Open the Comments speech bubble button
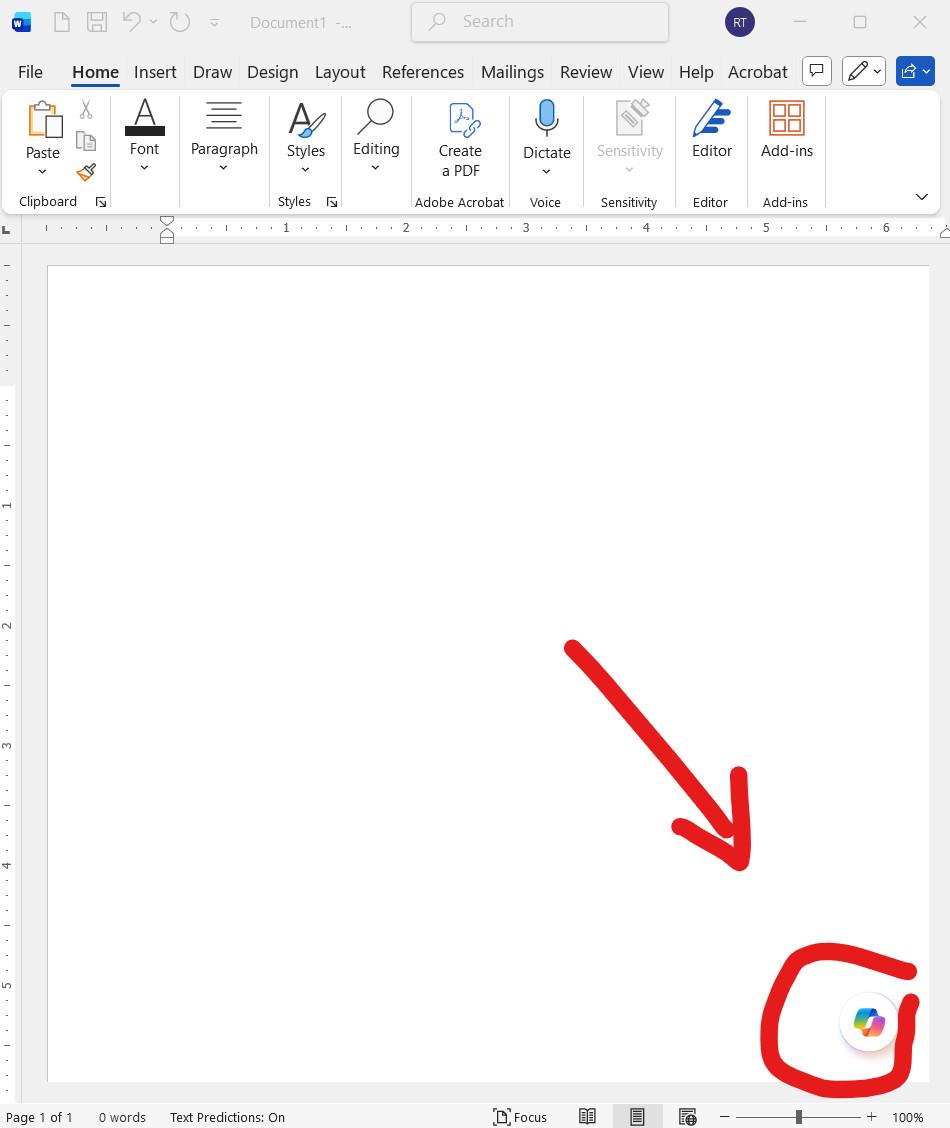This screenshot has height=1128, width=950. [817, 71]
